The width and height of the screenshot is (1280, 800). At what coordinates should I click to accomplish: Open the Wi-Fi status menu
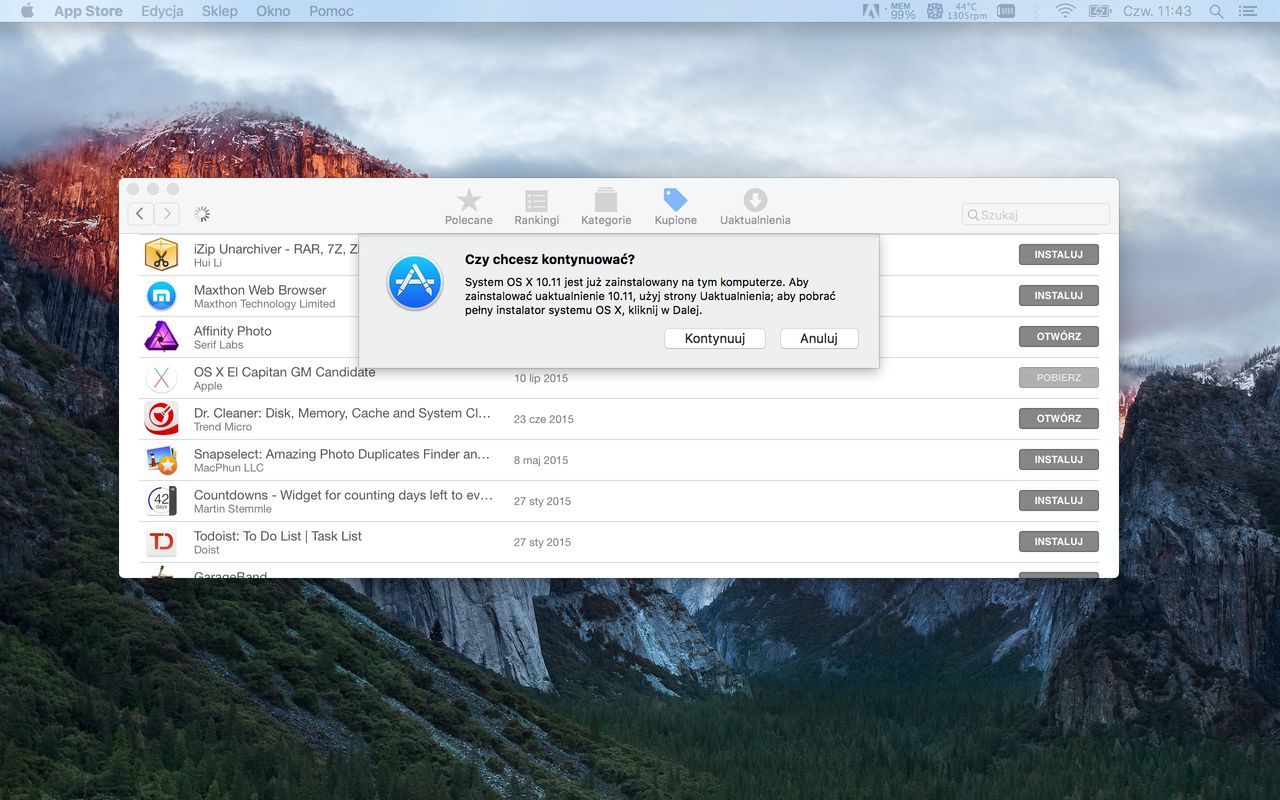1065,11
